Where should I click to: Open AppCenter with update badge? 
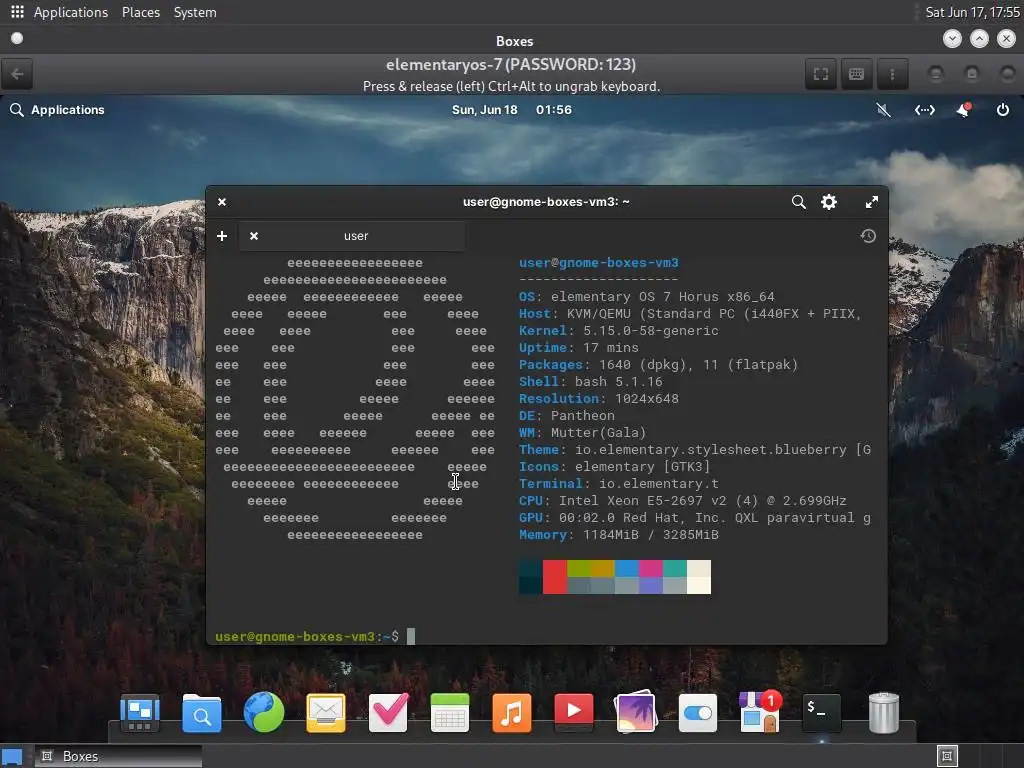[760, 711]
